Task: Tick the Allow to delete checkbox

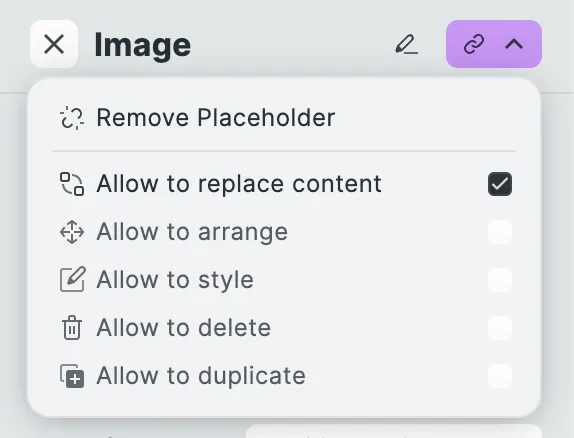Action: tap(500, 328)
